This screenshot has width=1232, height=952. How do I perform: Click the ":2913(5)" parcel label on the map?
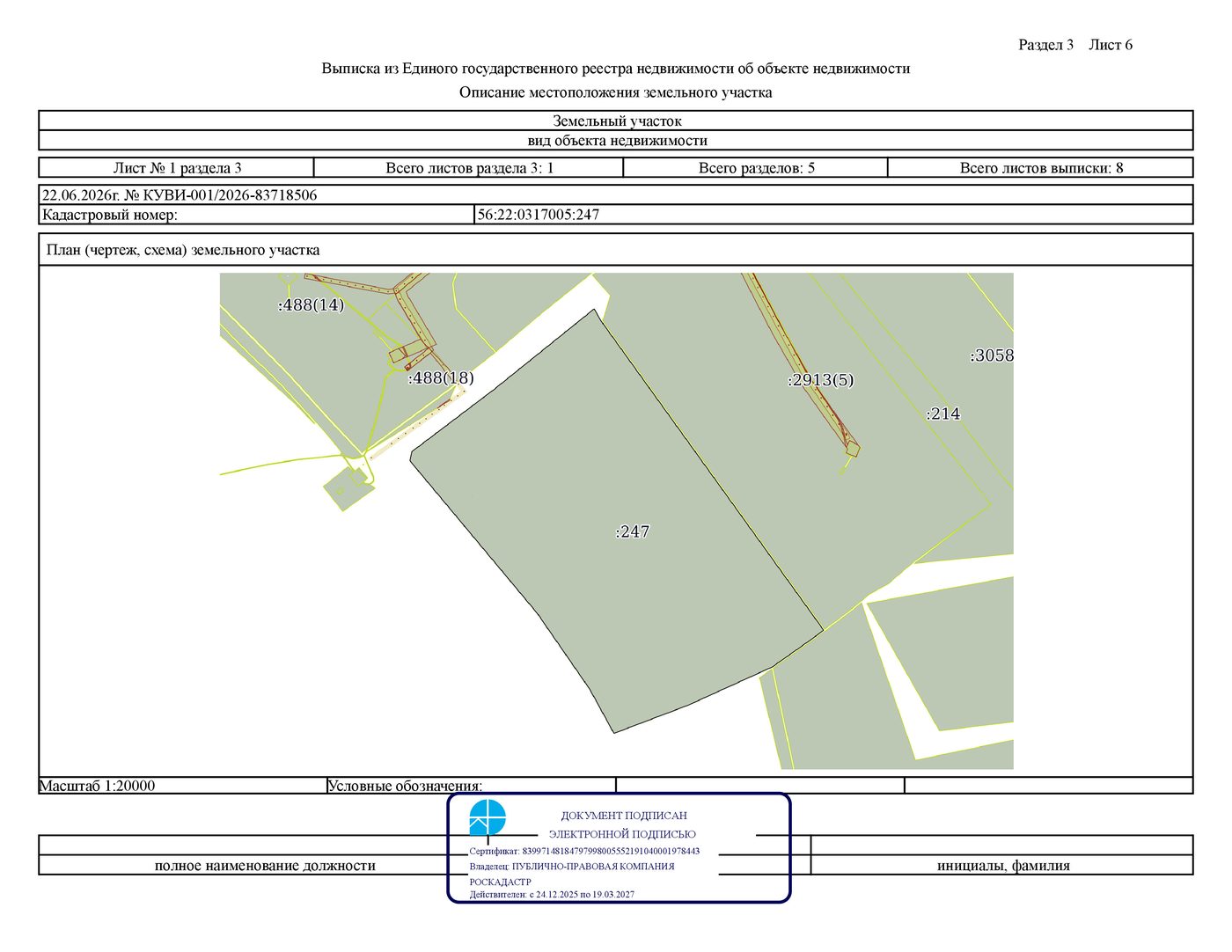click(820, 380)
